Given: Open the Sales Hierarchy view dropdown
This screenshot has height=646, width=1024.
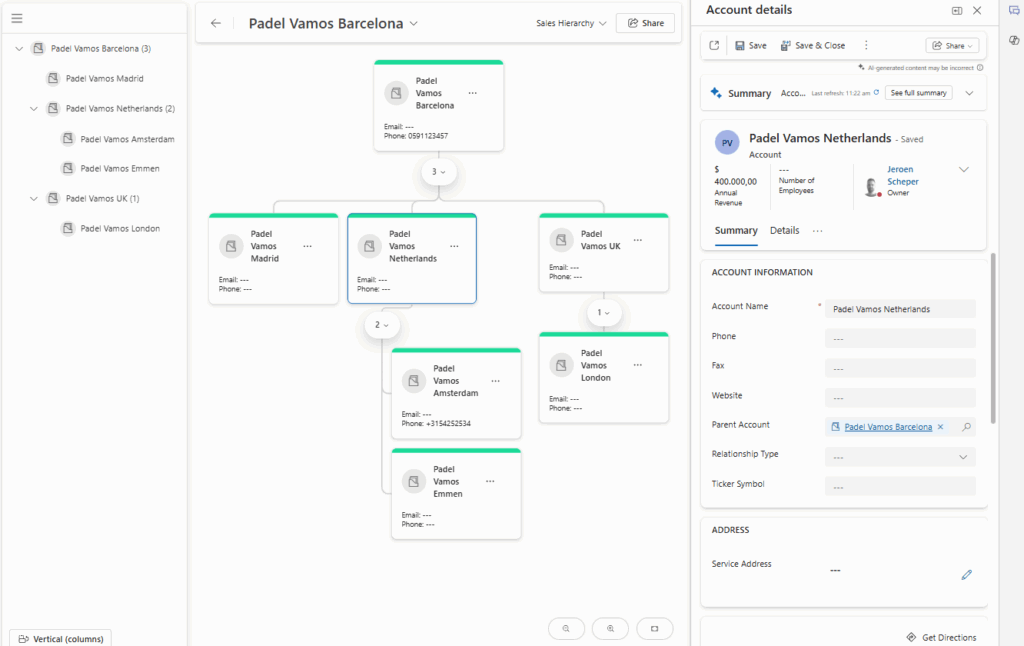Looking at the screenshot, I should pyautogui.click(x=572, y=23).
